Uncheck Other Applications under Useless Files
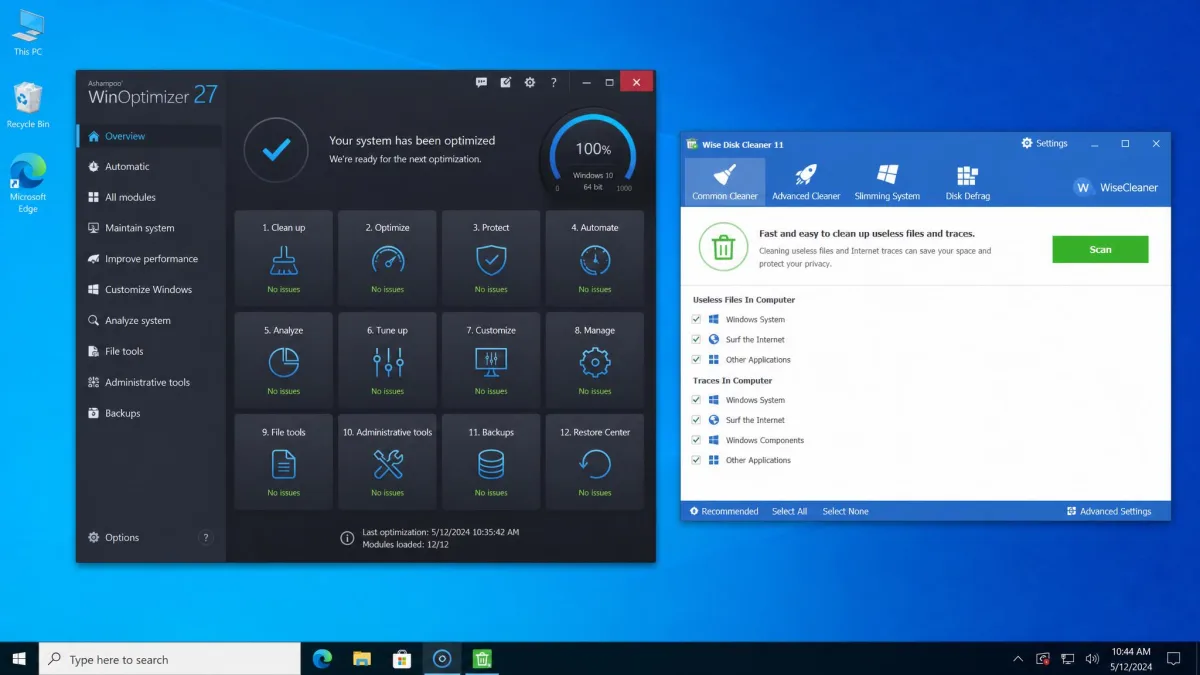 pyautogui.click(x=696, y=359)
